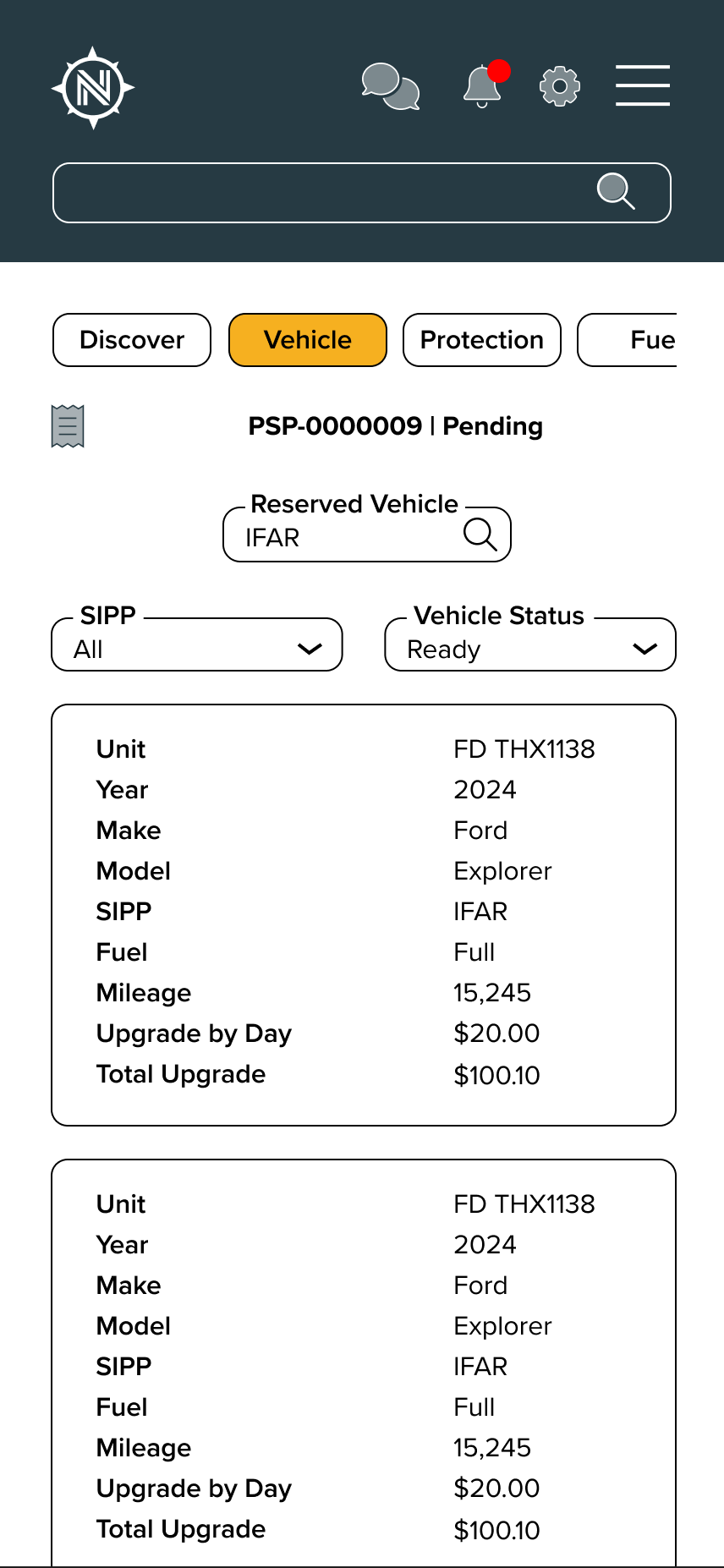
Task: Select the second Ford Explorer vehicle card
Action: point(364,1362)
